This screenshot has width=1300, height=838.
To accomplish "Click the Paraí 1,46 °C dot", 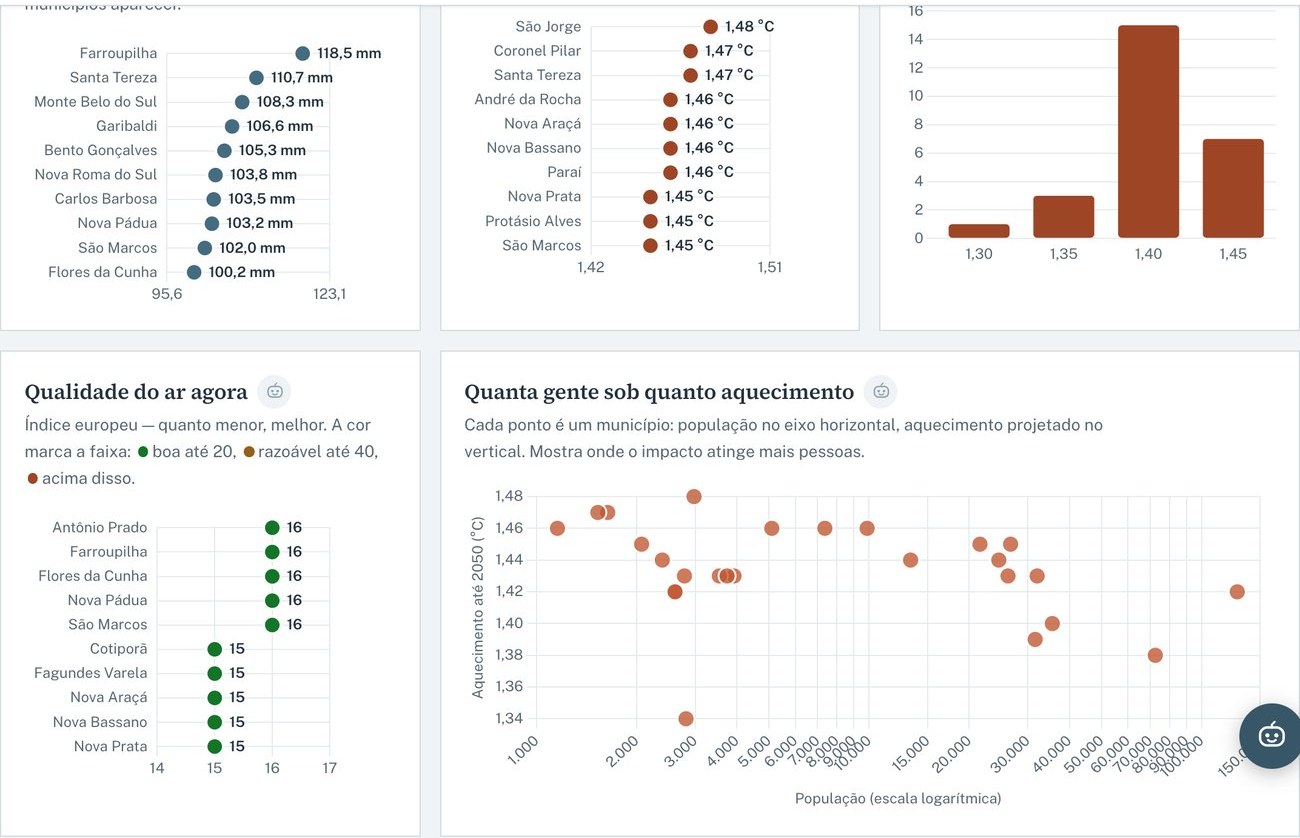I will 670,172.
